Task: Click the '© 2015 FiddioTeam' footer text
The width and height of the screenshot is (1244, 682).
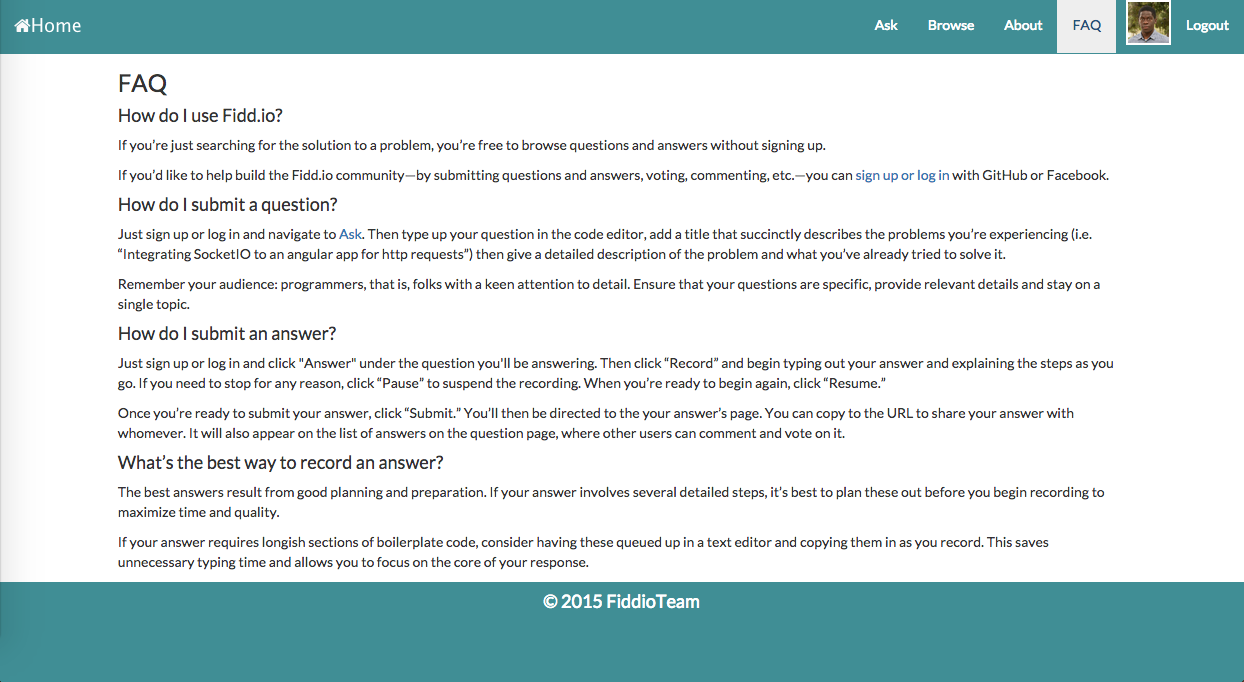Action: [x=621, y=602]
